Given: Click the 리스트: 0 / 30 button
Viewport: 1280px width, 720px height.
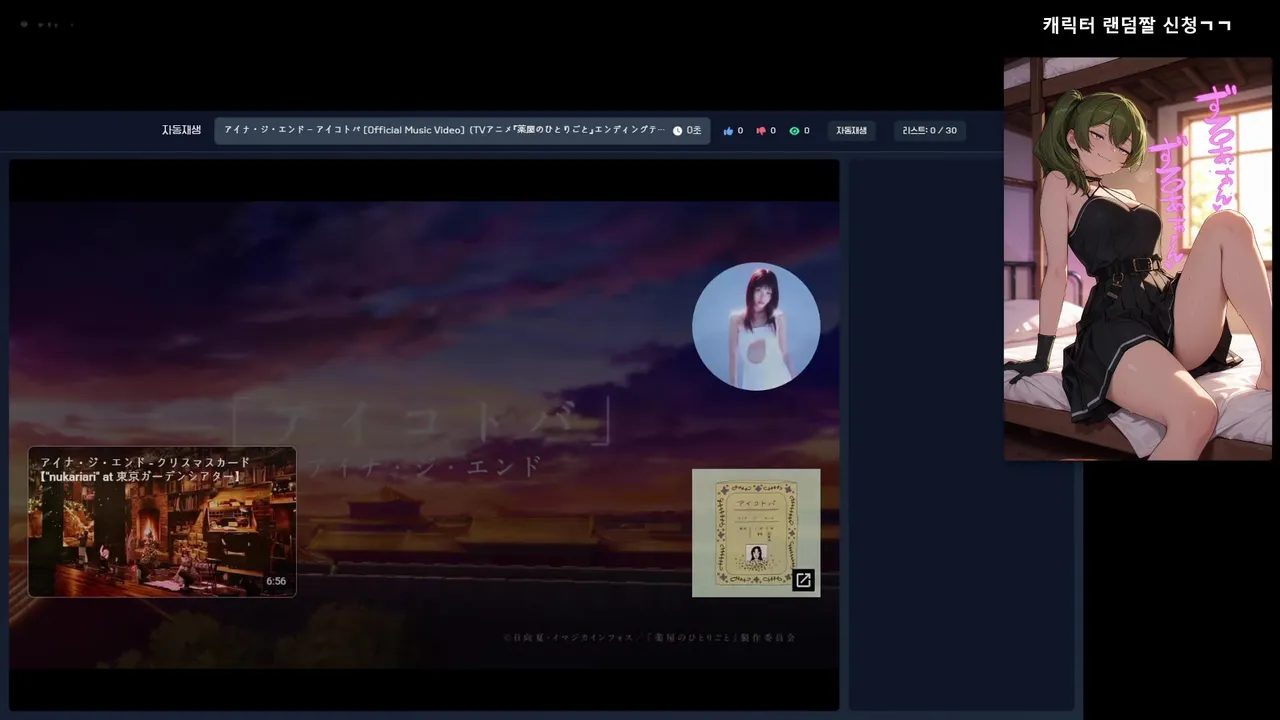Looking at the screenshot, I should tap(929, 131).
